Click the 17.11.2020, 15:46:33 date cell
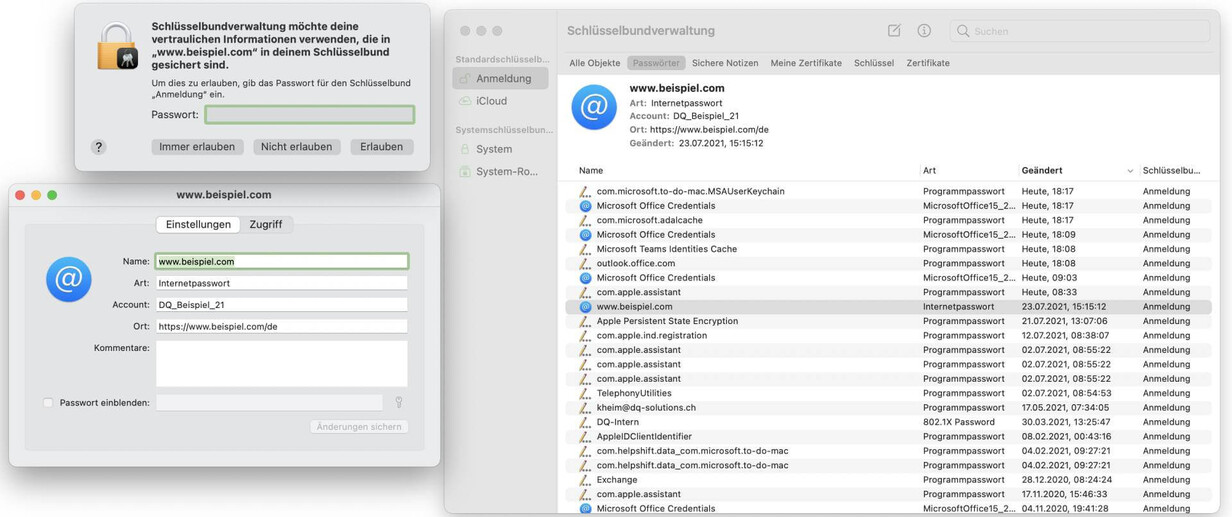This screenshot has width=1232, height=517. pyautogui.click(x=1065, y=494)
